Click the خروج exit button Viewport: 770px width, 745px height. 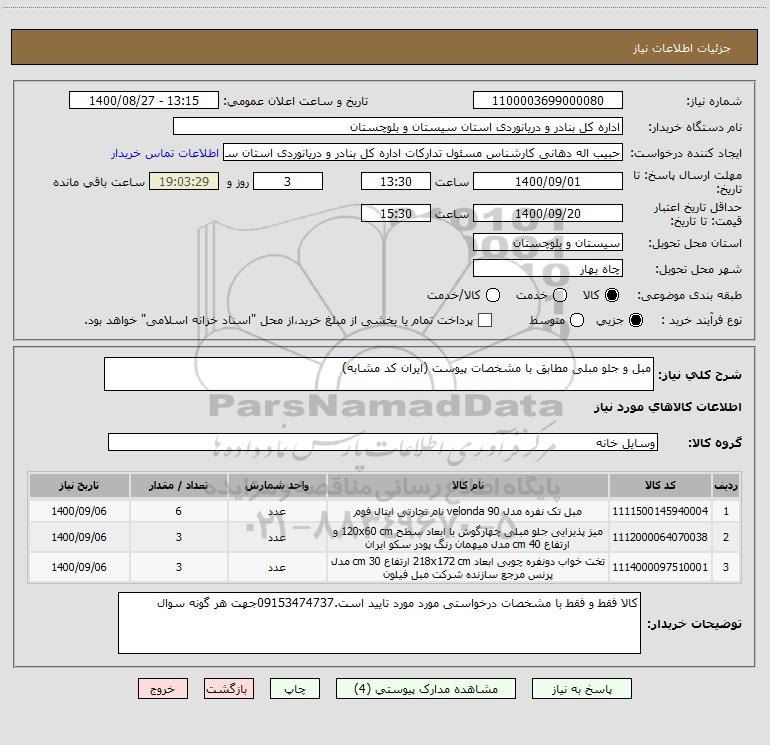click(x=163, y=689)
